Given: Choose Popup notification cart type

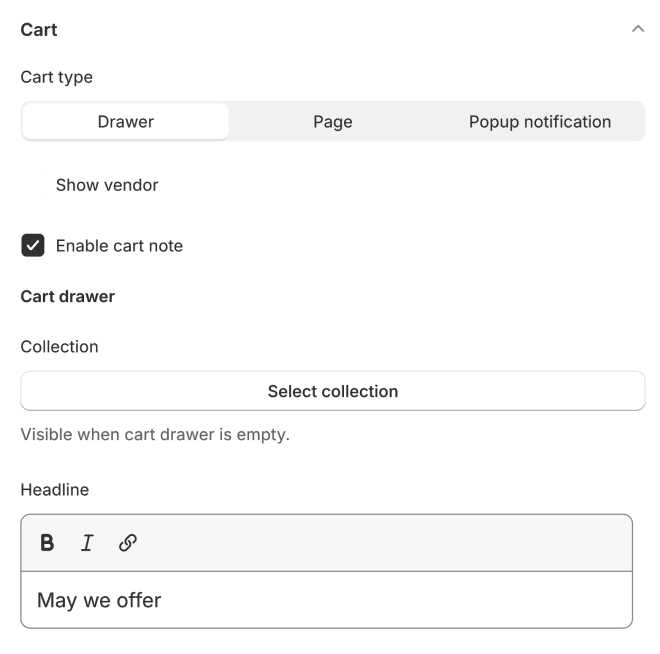Looking at the screenshot, I should pyautogui.click(x=539, y=122).
